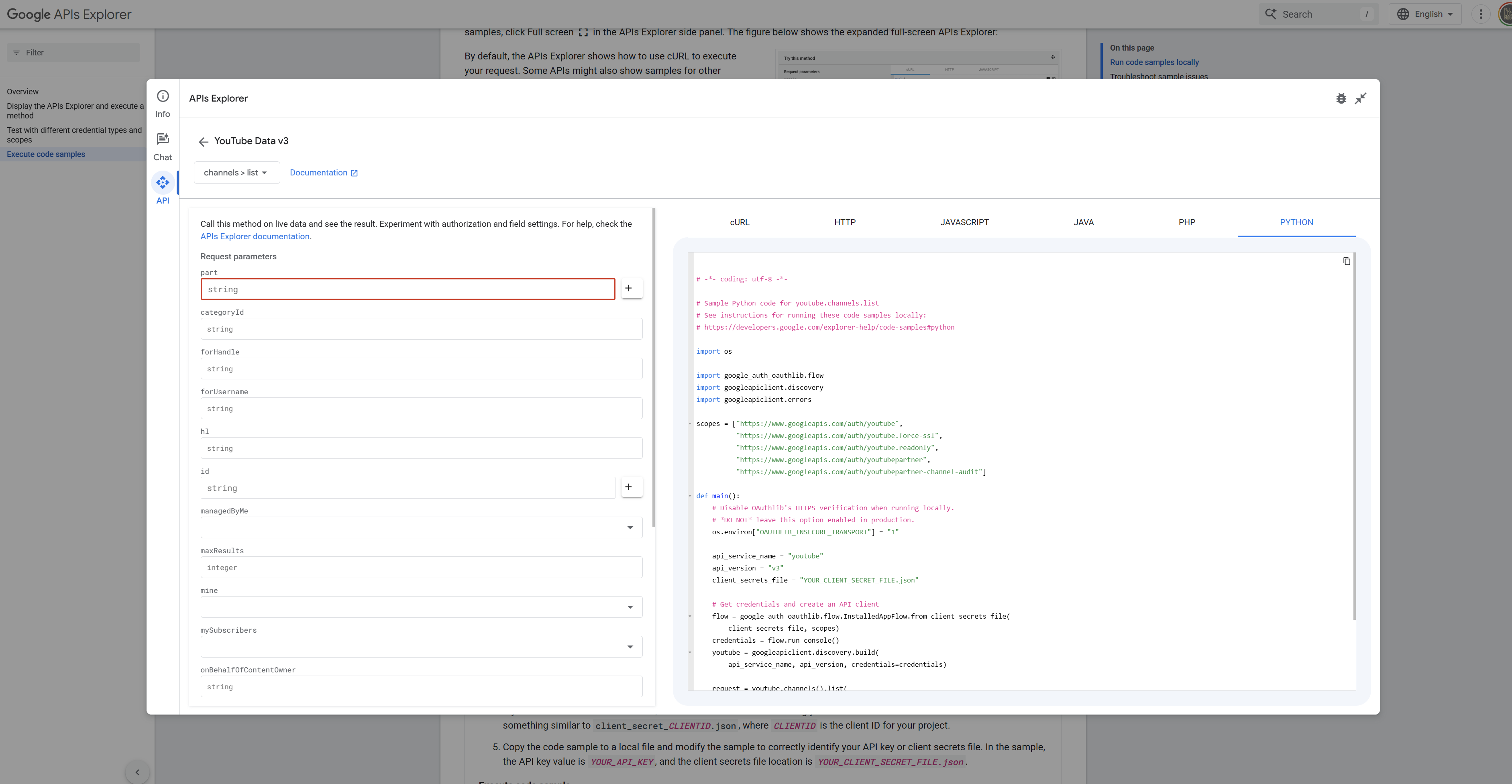Click the hl input field
The image size is (1512, 784).
[x=422, y=448]
